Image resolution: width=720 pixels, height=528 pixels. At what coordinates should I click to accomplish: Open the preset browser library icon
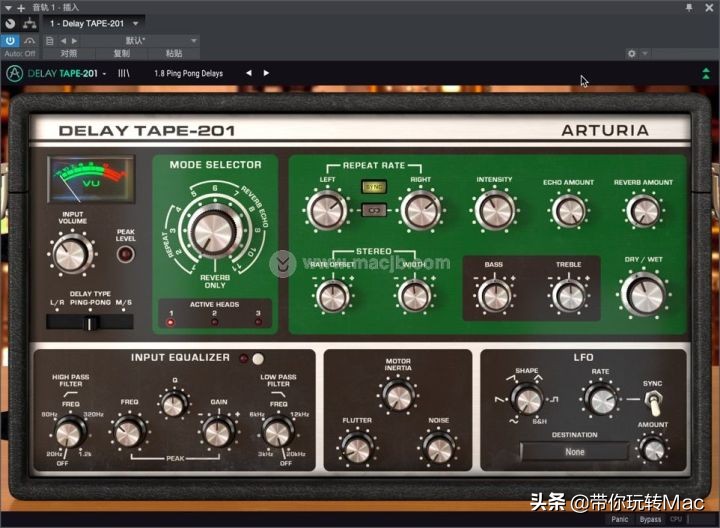tap(124, 73)
